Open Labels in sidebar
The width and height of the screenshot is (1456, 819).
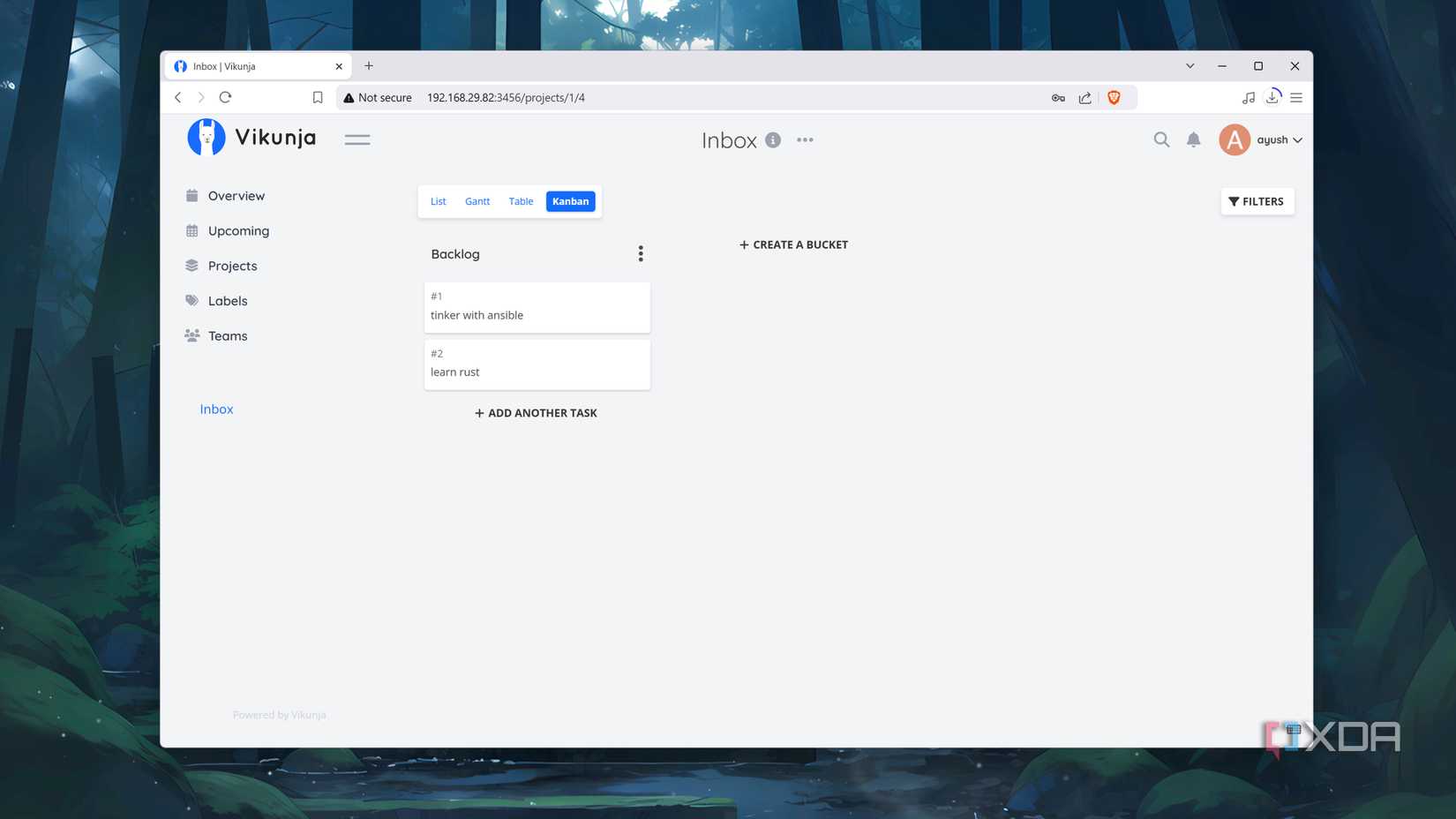click(x=228, y=301)
